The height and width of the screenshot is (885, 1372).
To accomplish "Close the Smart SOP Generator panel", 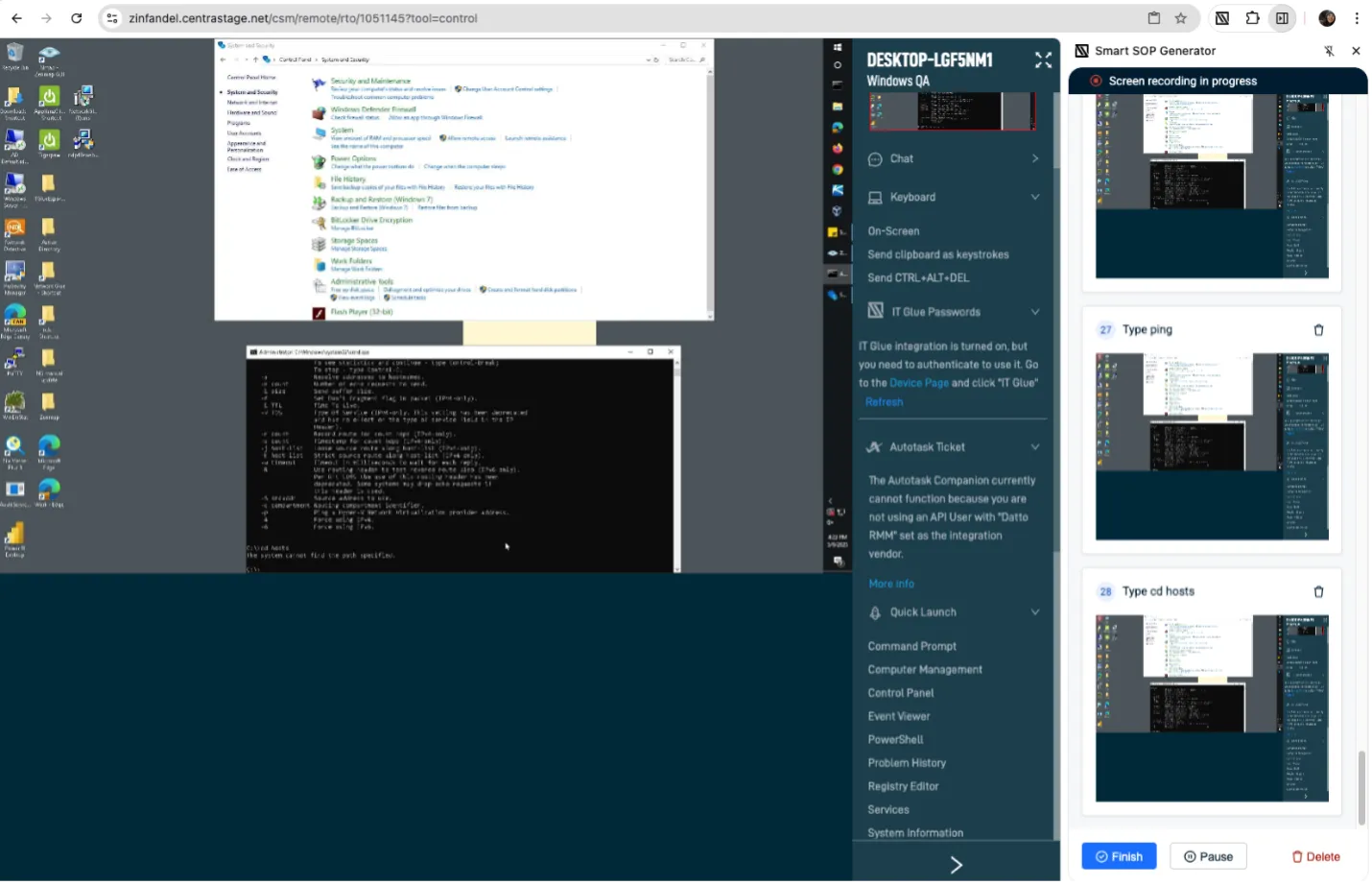I will click(x=1356, y=51).
